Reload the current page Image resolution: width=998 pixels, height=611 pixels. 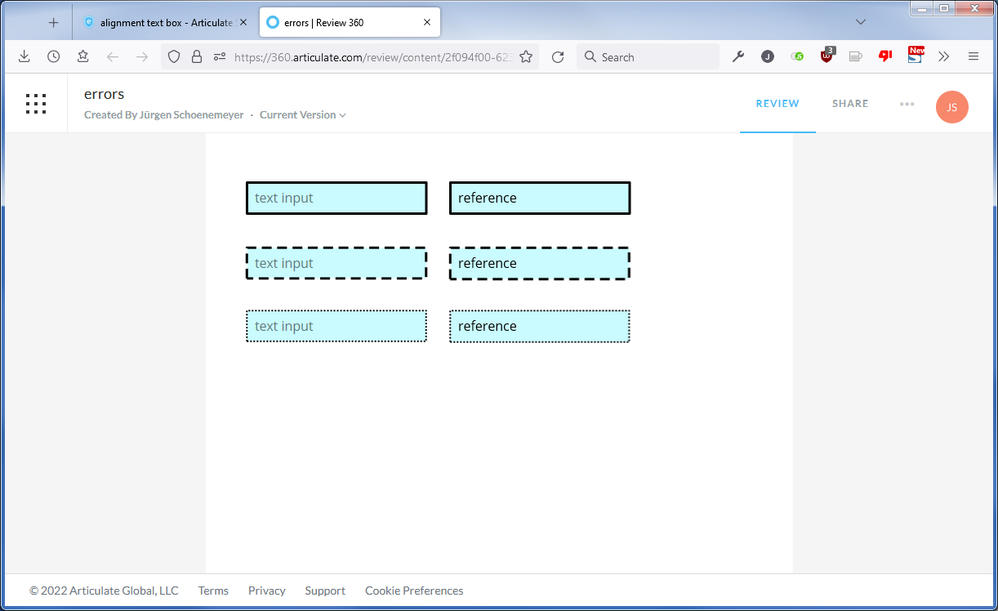coord(558,57)
